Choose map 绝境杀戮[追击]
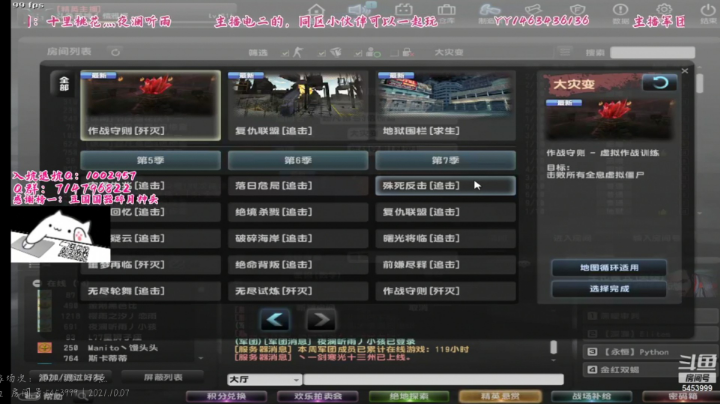This screenshot has height=404, width=720. 298,212
